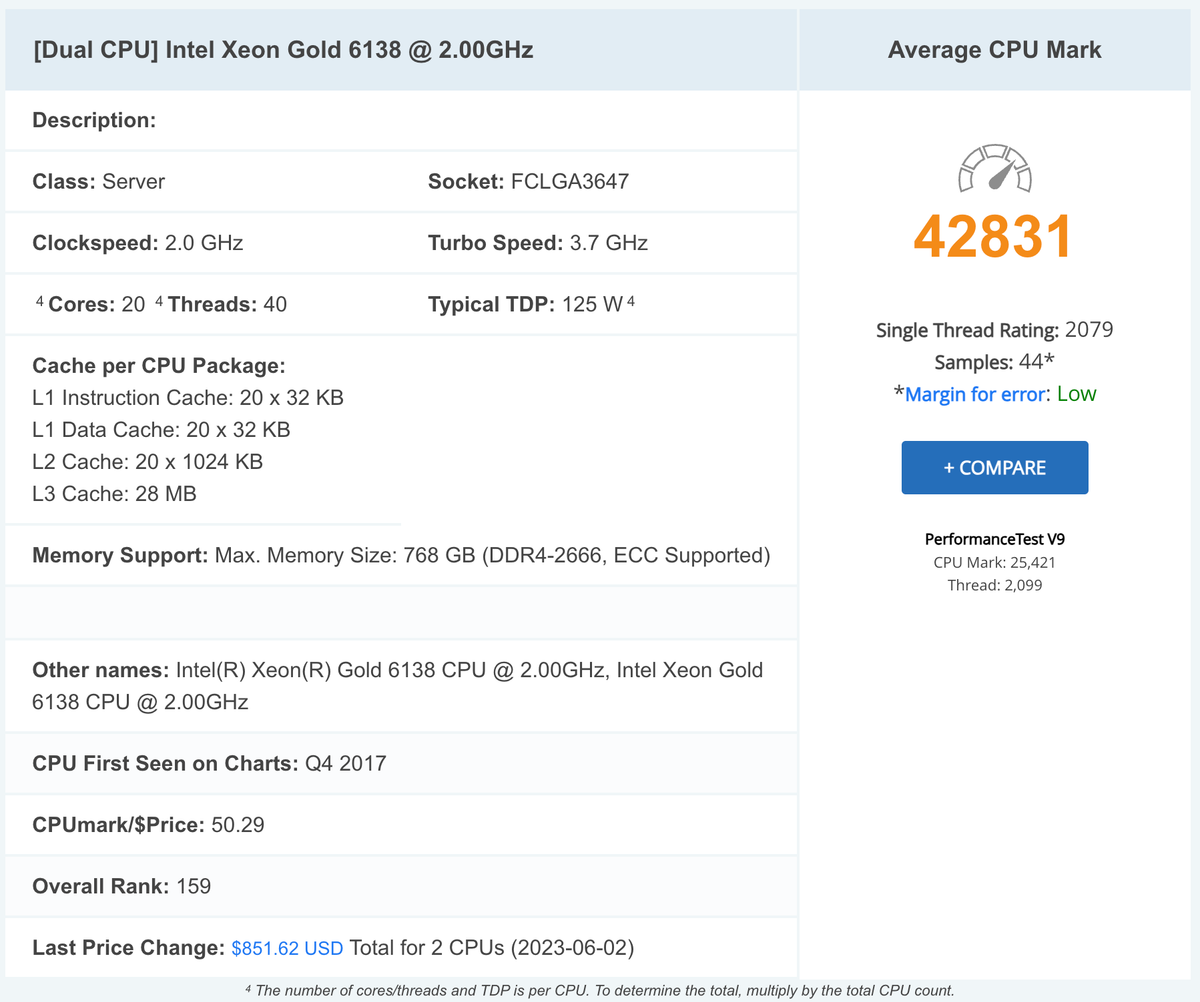Click the green Low margin text
This screenshot has width=1200, height=1002.
point(1076,394)
